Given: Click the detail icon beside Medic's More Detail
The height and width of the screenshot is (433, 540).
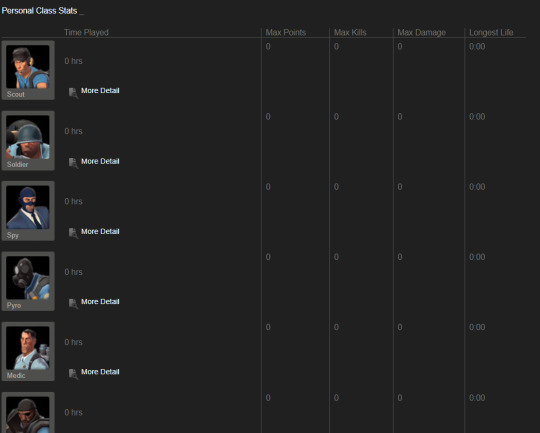Looking at the screenshot, I should tap(73, 374).
